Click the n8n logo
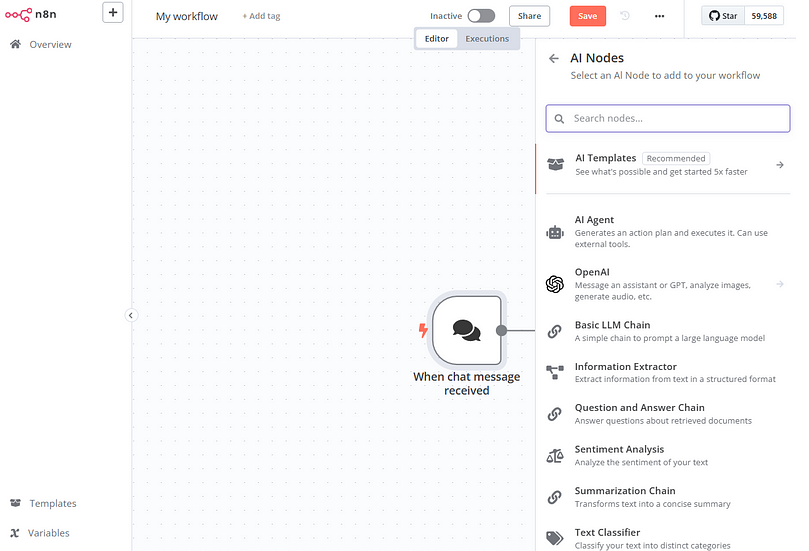 (30, 14)
